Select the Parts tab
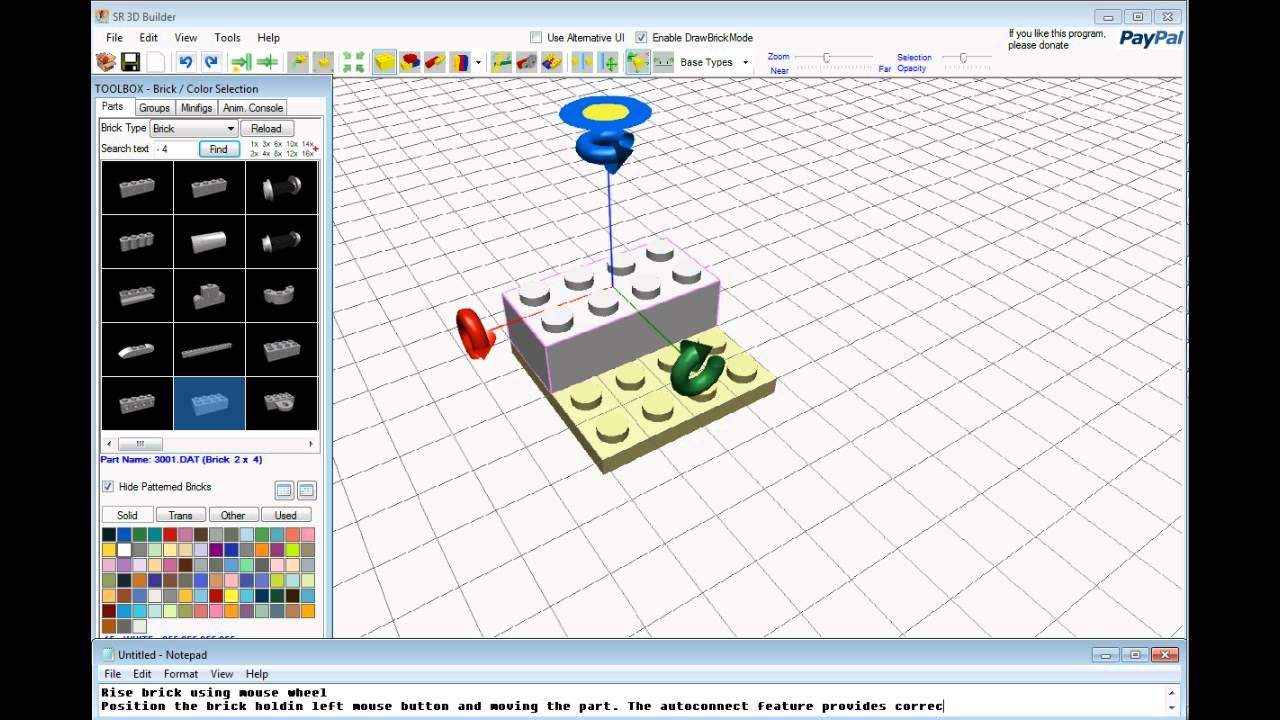The height and width of the screenshot is (720, 1280). click(113, 107)
